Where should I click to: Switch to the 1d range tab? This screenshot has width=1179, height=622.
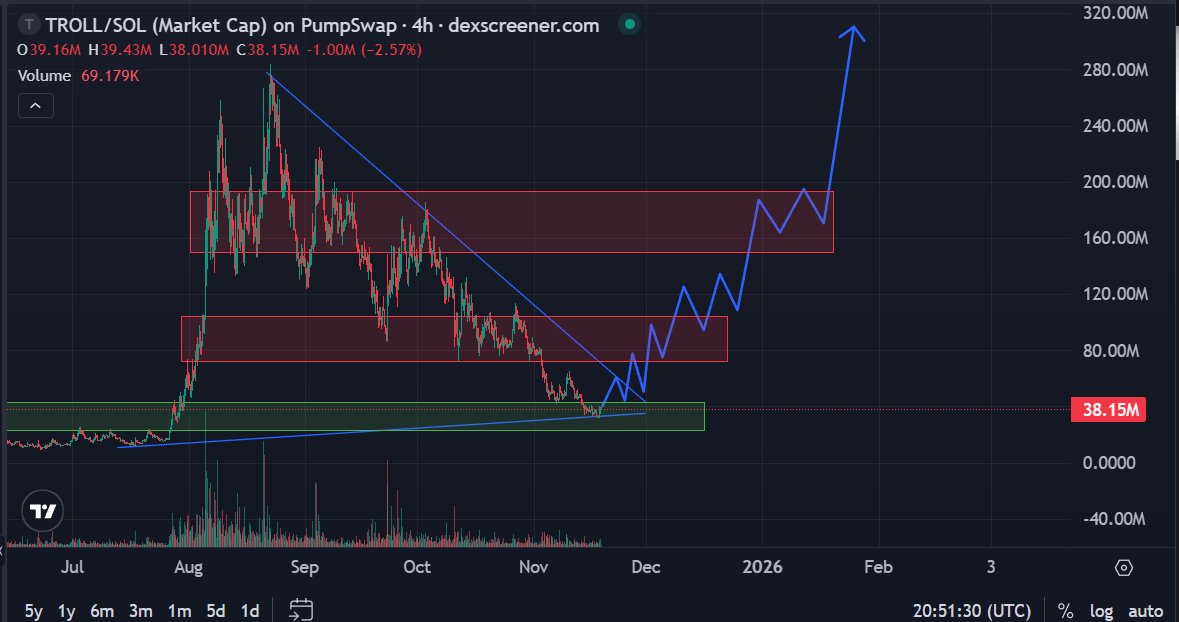coord(249,609)
